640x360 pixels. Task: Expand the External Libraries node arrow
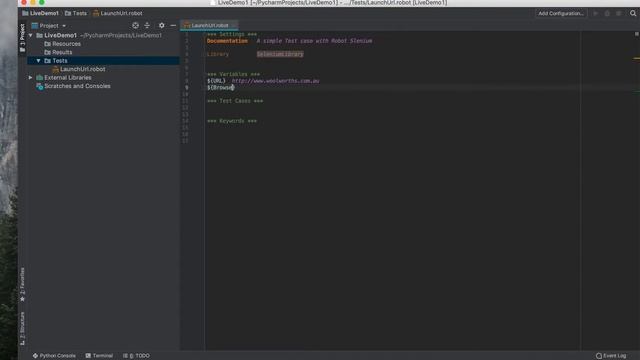[x=31, y=78]
